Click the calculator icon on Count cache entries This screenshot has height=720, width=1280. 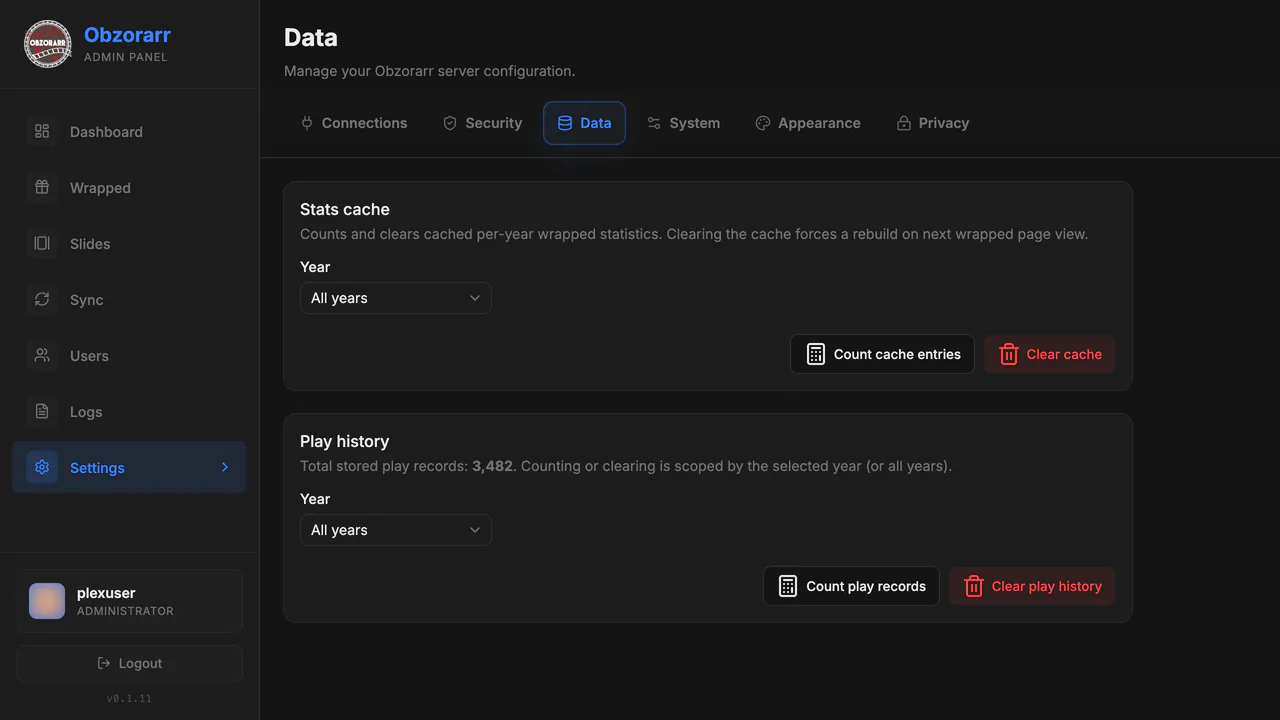816,354
